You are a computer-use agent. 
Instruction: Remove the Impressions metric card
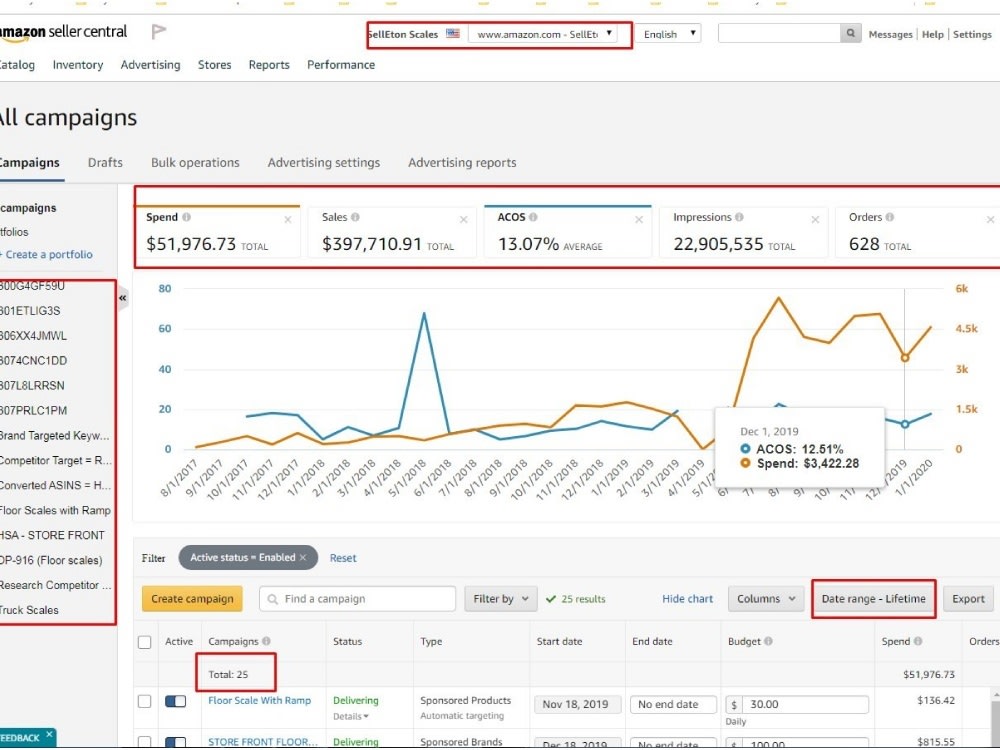pyautogui.click(x=815, y=219)
